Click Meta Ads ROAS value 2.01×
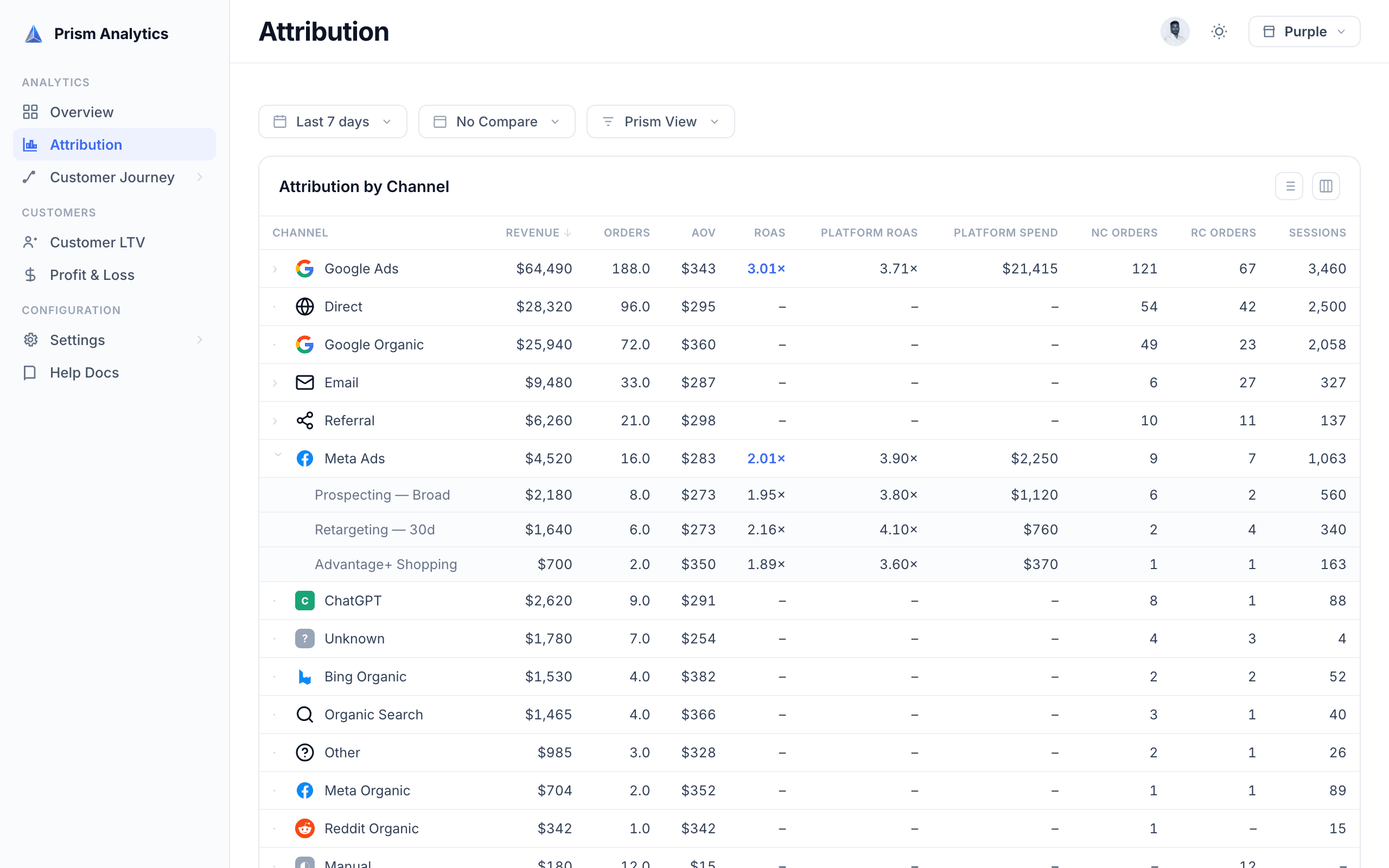Screen dimensions: 1389x868 click(766, 459)
